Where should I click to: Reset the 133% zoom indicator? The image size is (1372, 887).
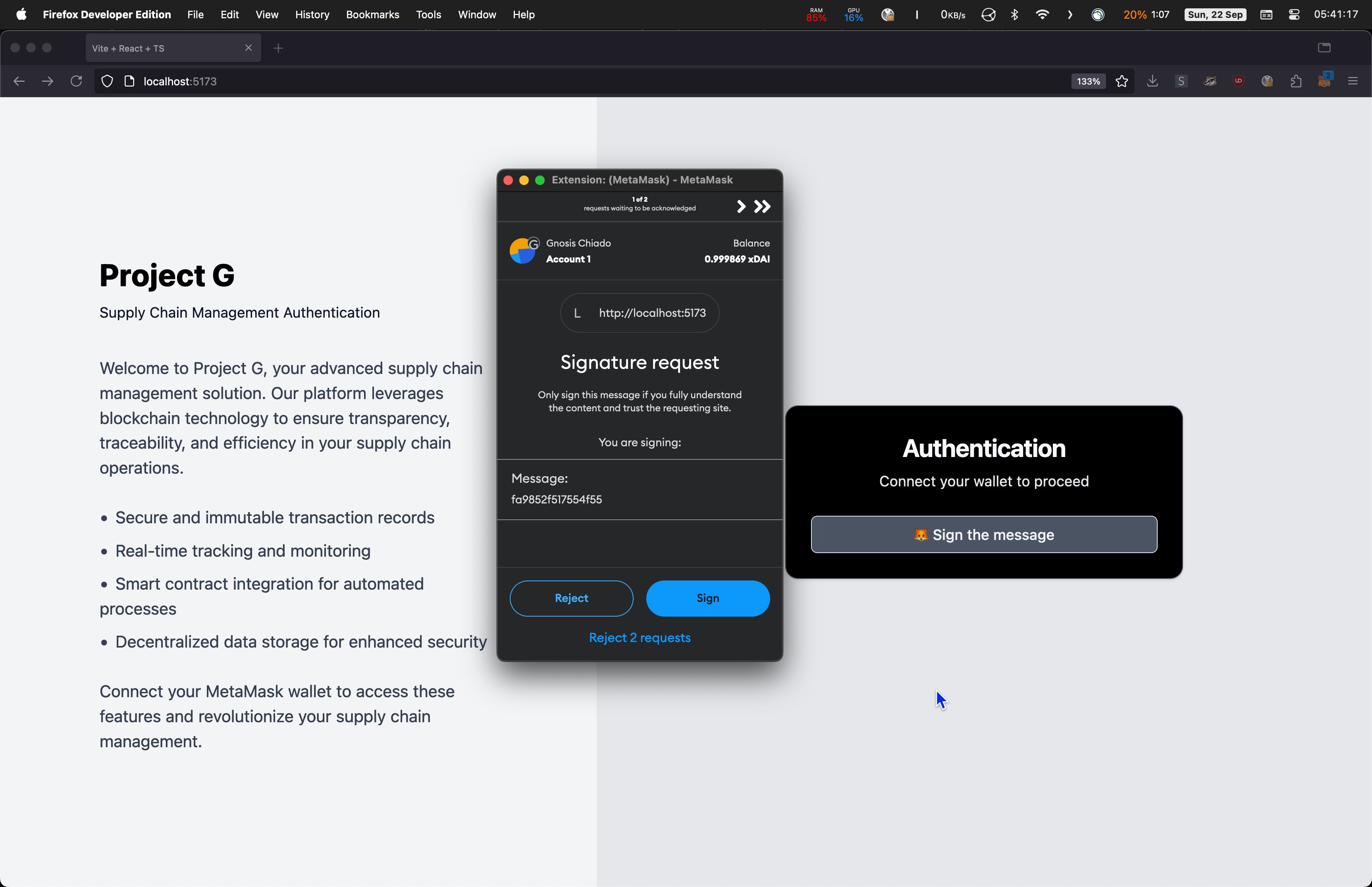pos(1088,81)
